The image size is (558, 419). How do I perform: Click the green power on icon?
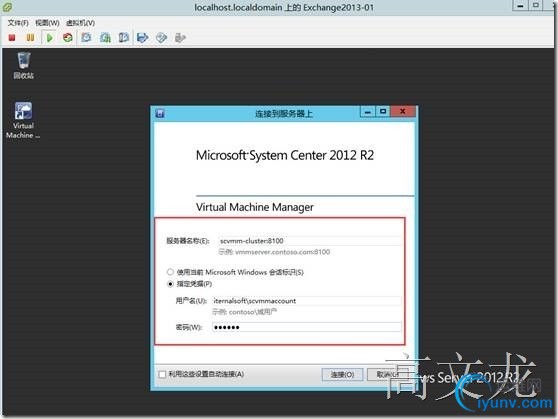(x=50, y=37)
